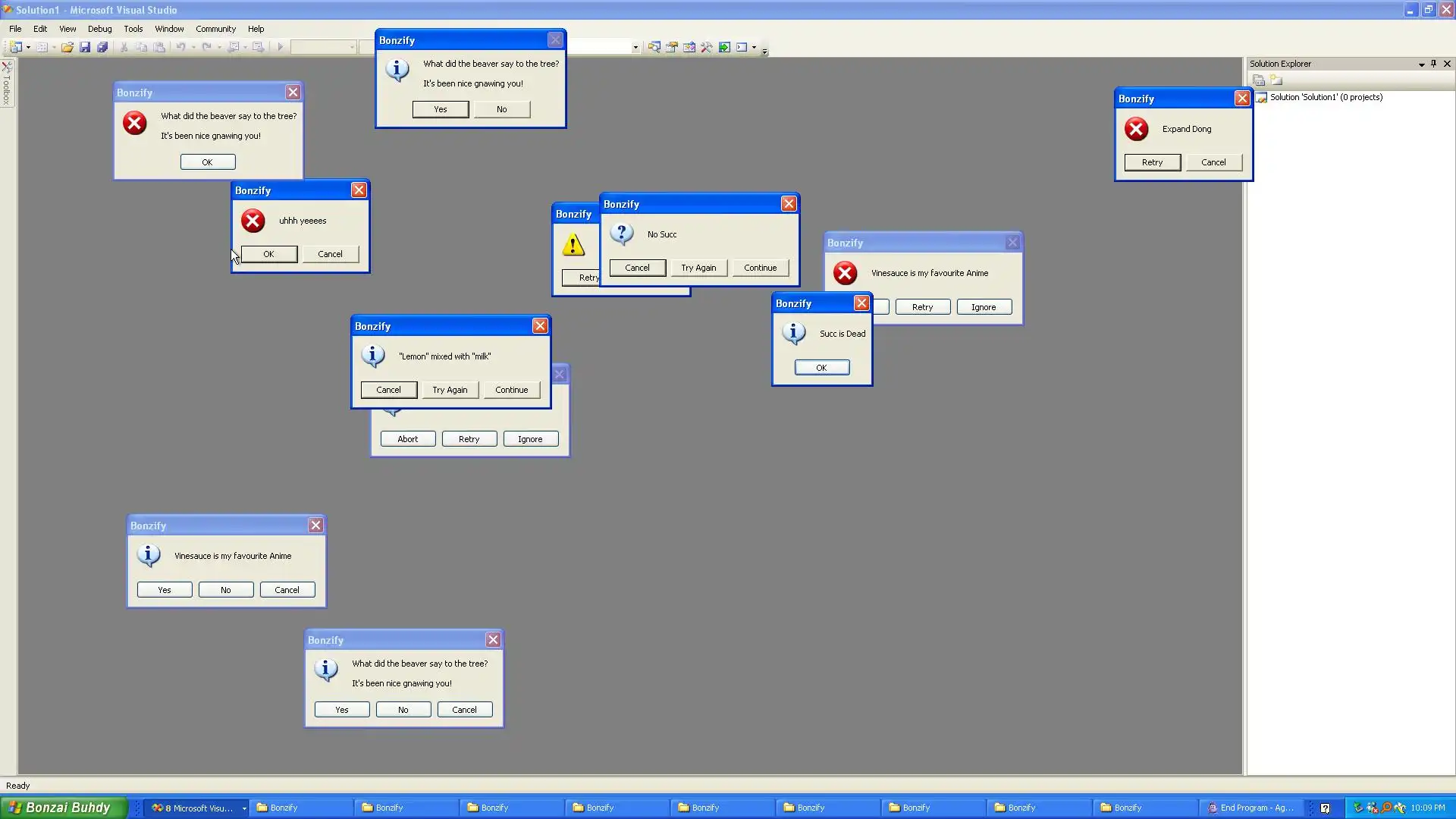Toggle Solution Explorer auto-hide pin
Viewport: 1456px width, 819px height.
[x=1433, y=64]
